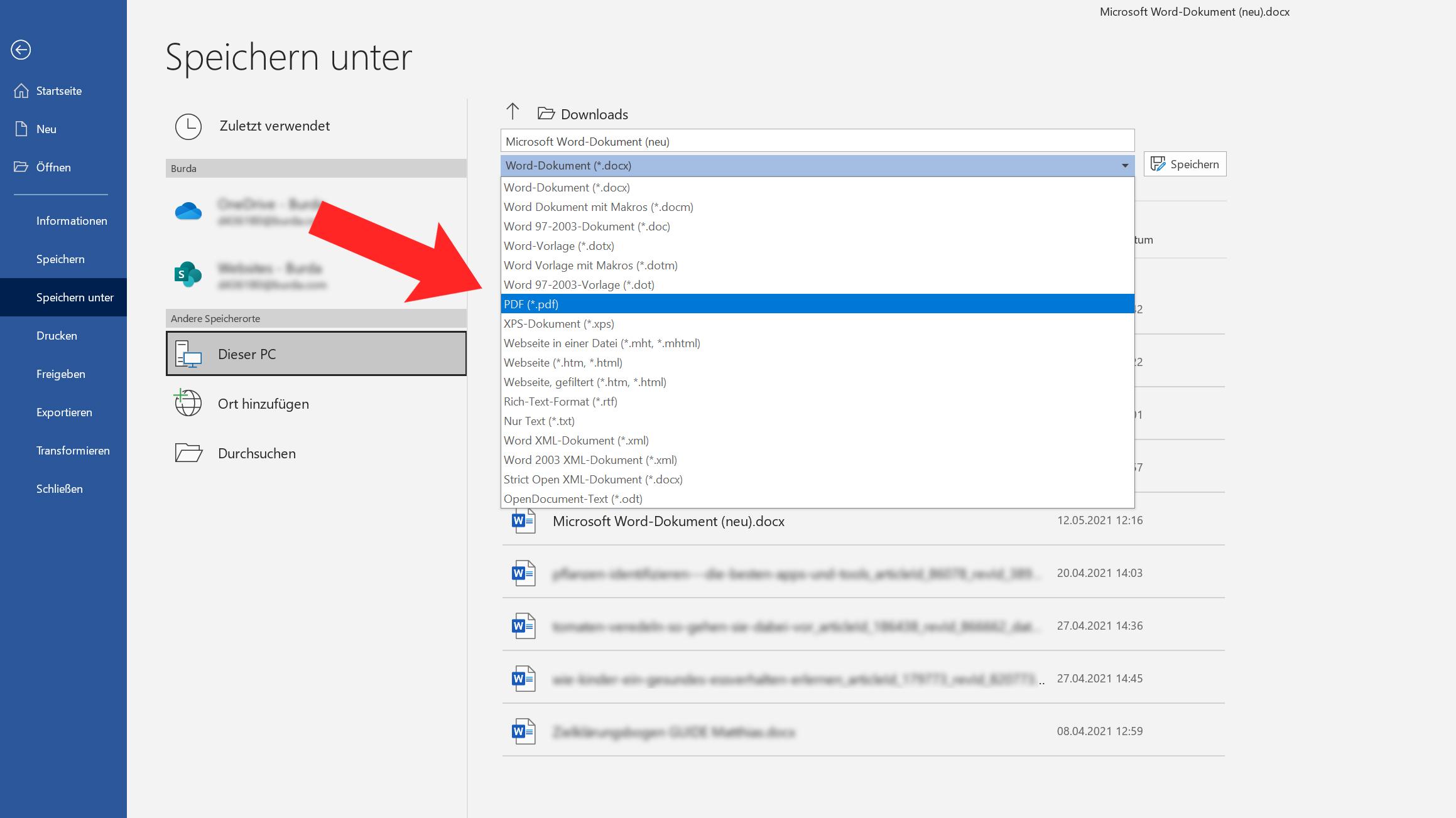Open the file format dropdown arrow

pos(1124,166)
